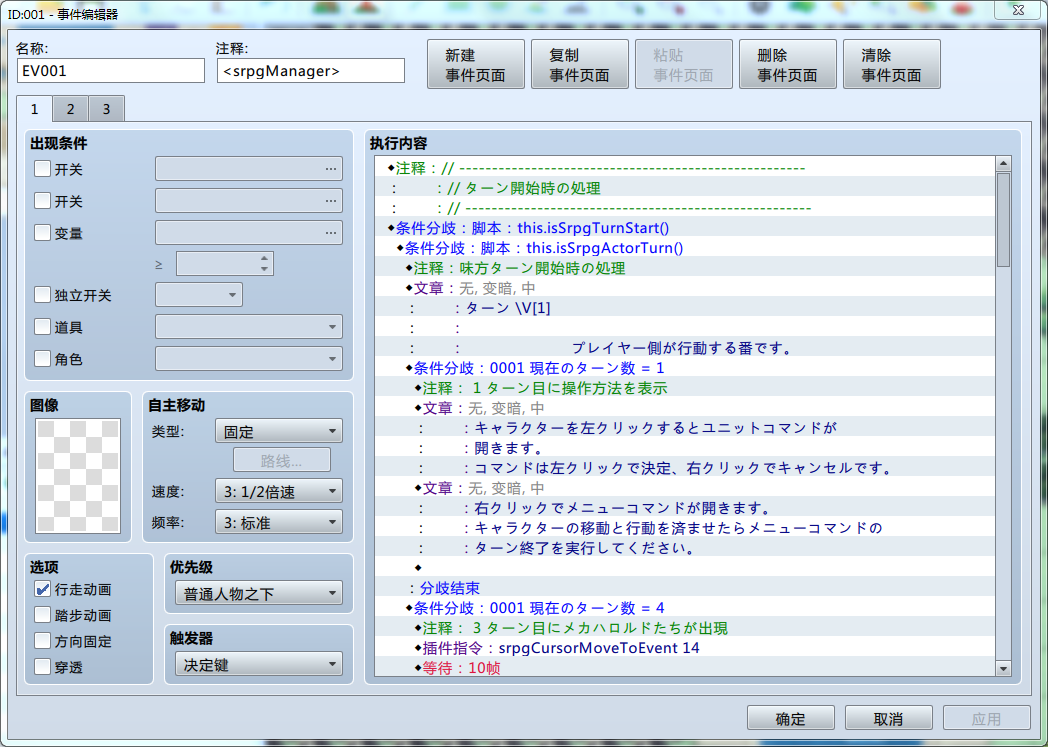Increase the variable value with up stepper arrow
1048x747 pixels.
click(x=265, y=258)
